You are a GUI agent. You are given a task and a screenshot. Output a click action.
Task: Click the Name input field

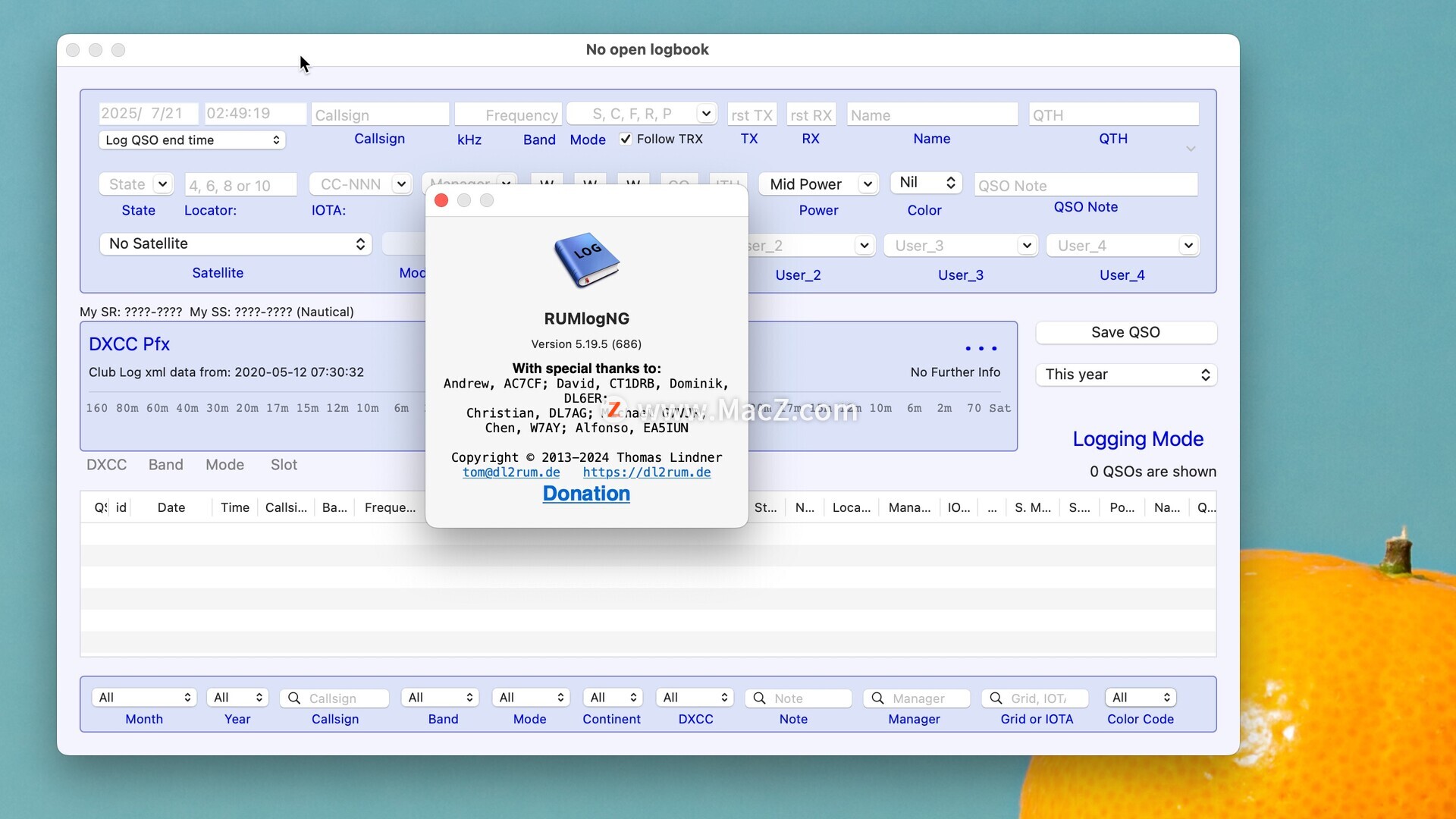(x=932, y=115)
